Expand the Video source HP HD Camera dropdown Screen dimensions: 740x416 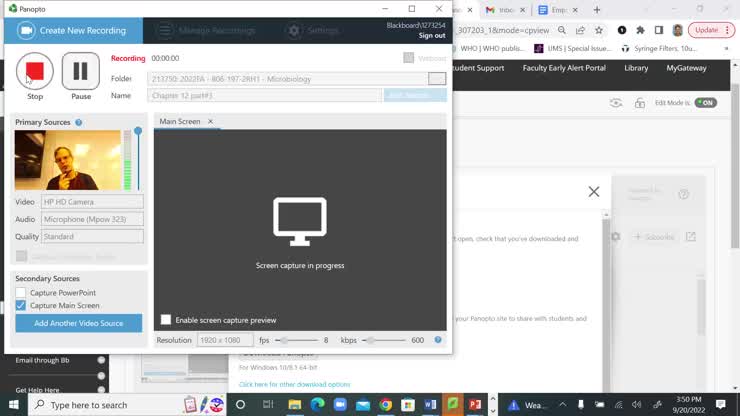(92, 202)
